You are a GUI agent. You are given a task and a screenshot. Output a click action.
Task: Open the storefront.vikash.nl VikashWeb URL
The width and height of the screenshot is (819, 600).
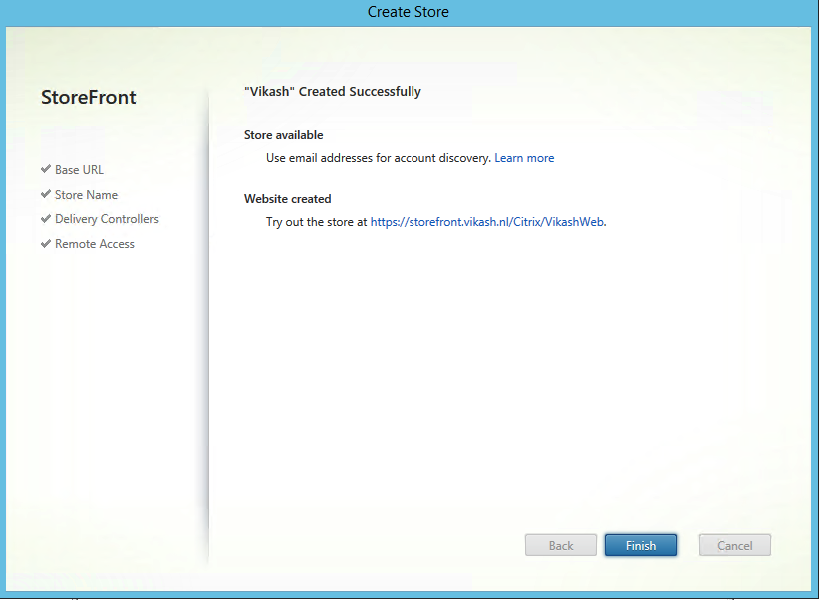coord(488,222)
